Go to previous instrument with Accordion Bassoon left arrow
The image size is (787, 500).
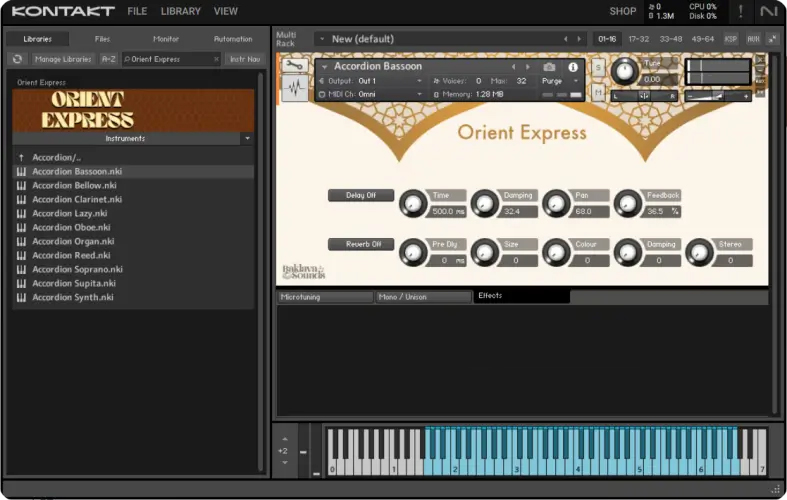513,67
